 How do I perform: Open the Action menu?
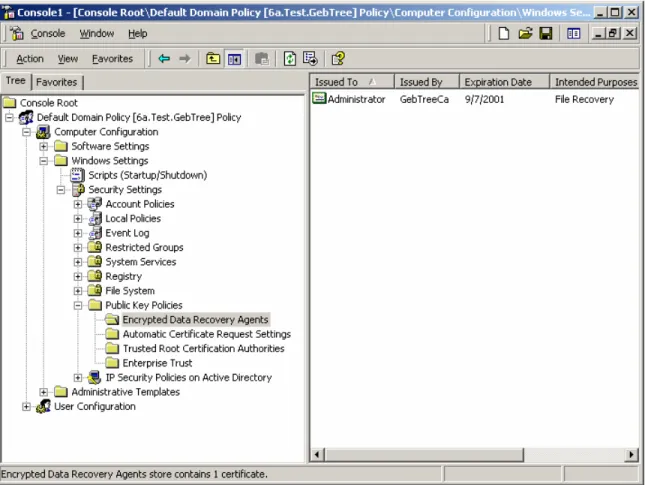click(30, 59)
